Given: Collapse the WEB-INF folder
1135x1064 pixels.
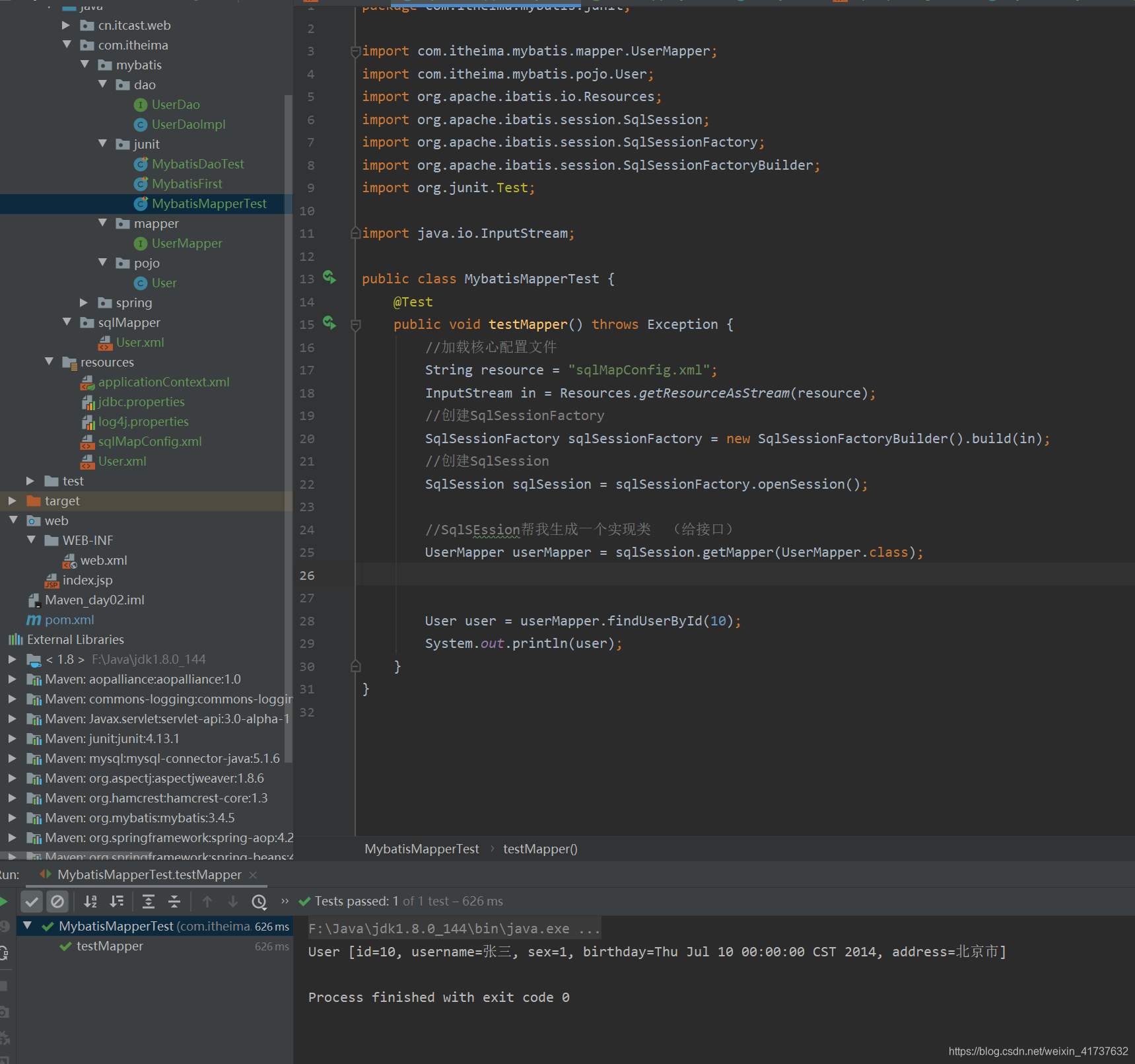Looking at the screenshot, I should 31,540.
